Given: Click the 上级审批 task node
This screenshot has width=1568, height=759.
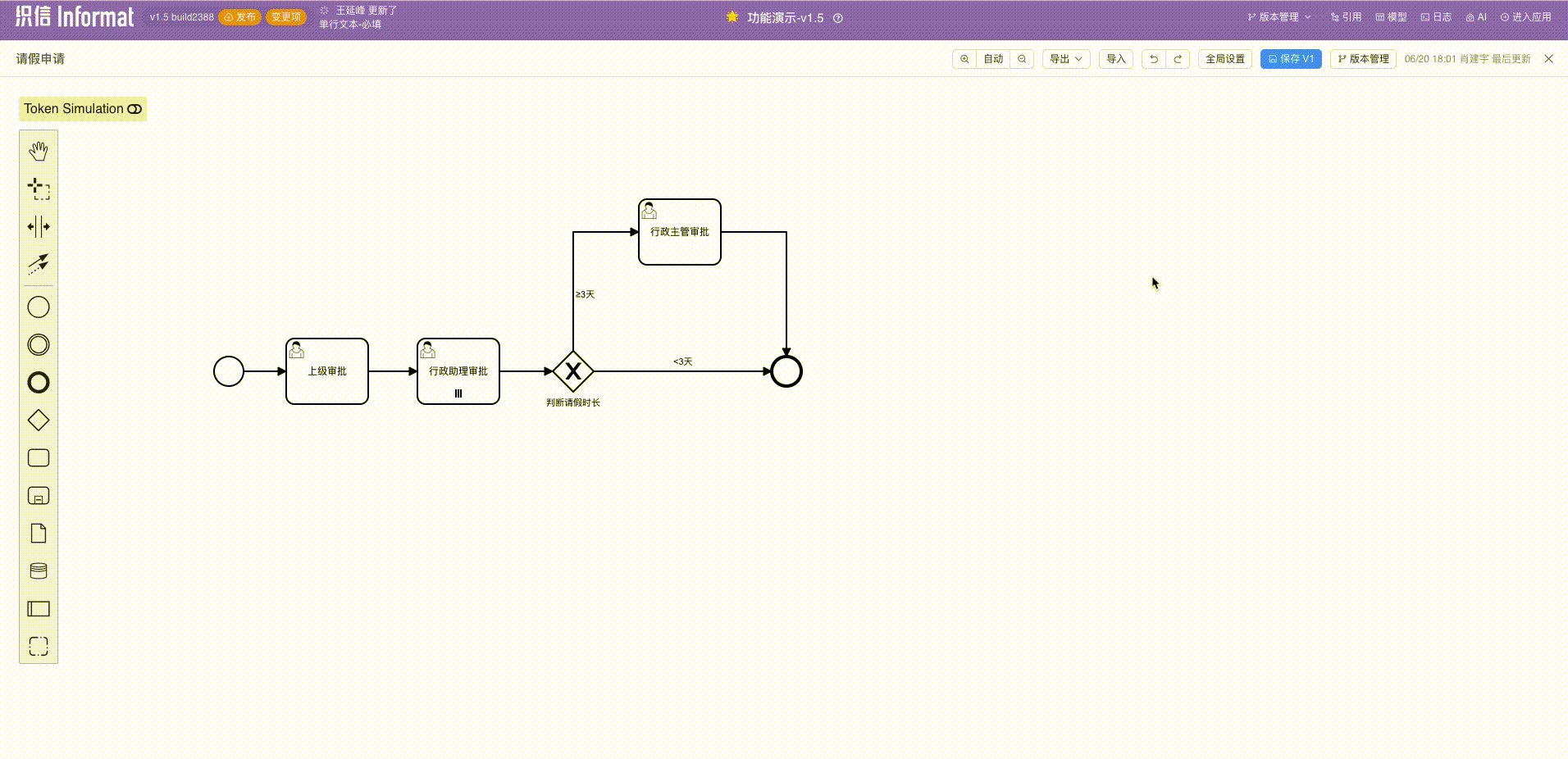Looking at the screenshot, I should coord(326,370).
